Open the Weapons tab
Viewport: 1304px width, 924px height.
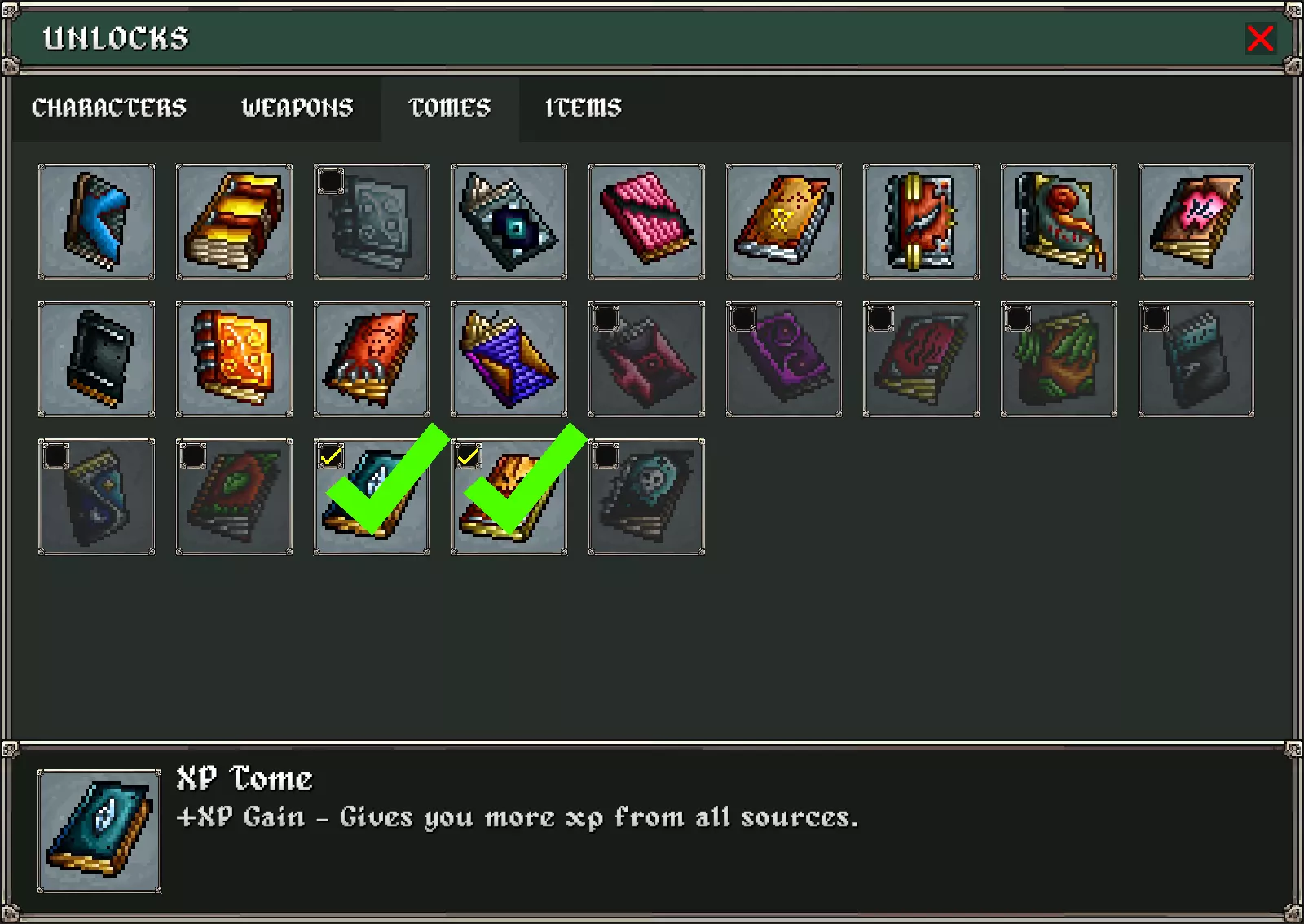297,108
